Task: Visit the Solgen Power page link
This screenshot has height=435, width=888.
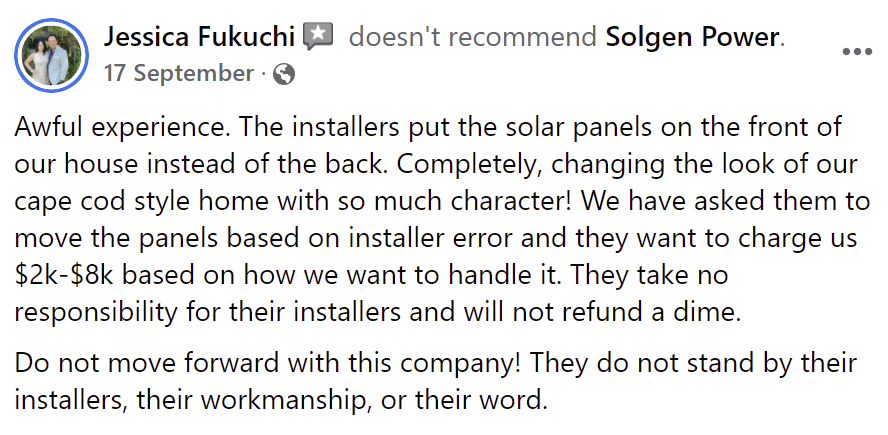Action: coord(693,37)
